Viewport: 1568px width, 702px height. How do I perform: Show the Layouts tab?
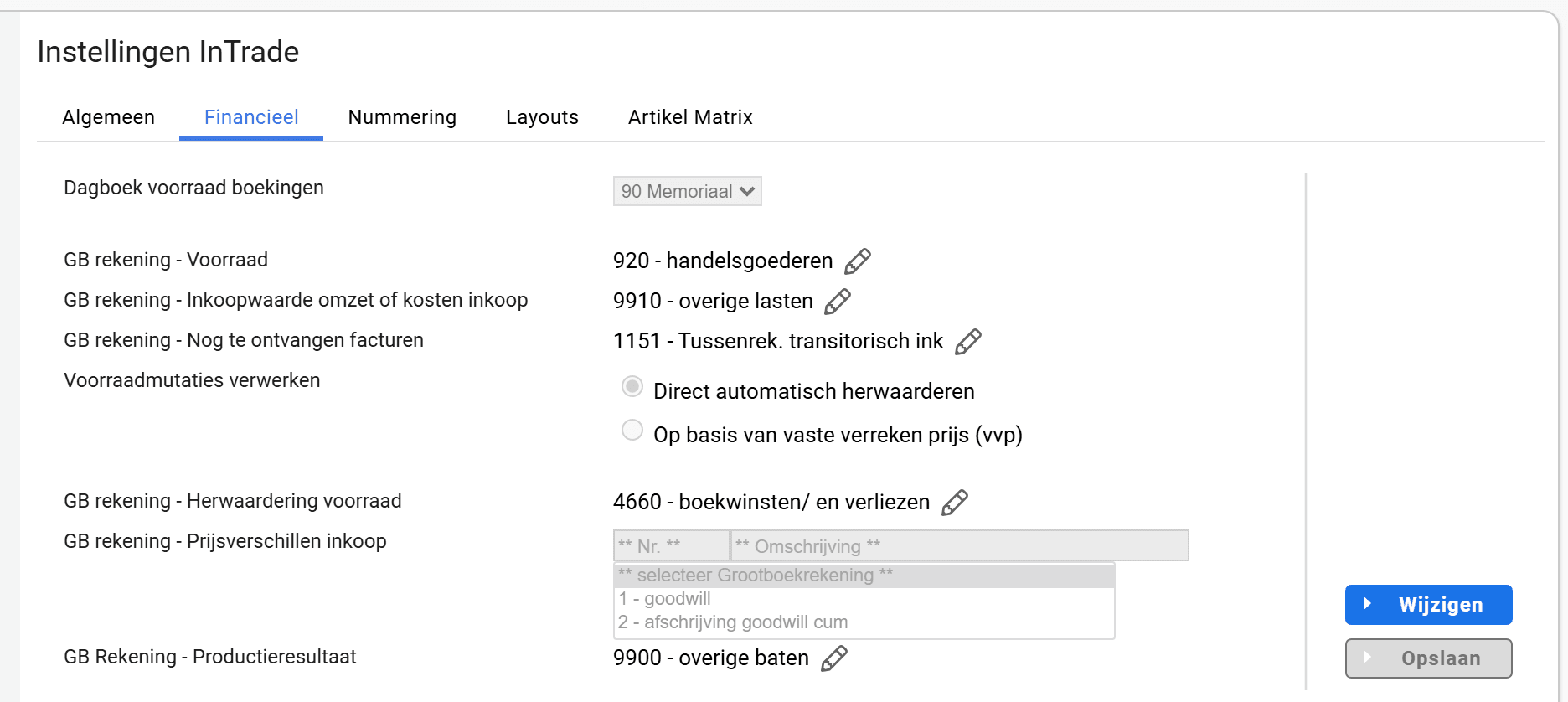point(542,117)
